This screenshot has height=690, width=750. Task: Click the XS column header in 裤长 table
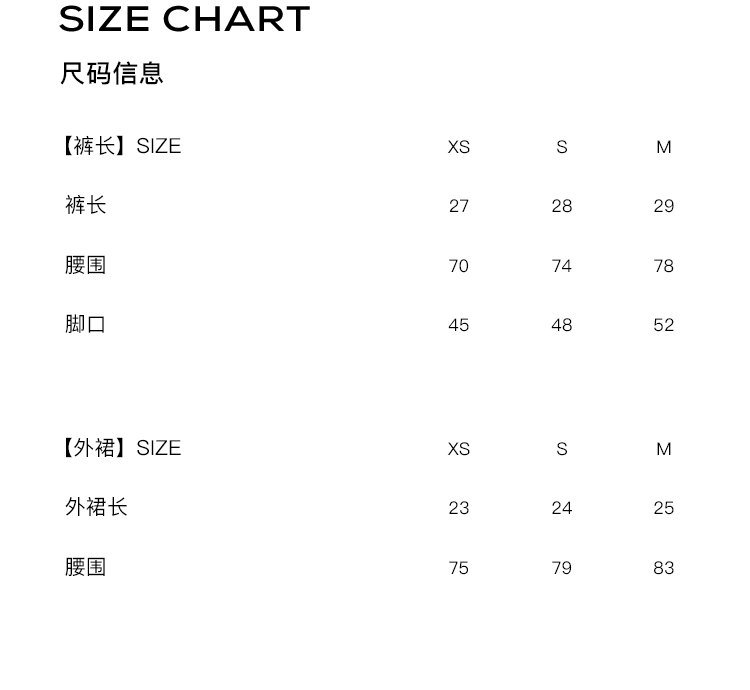click(459, 147)
